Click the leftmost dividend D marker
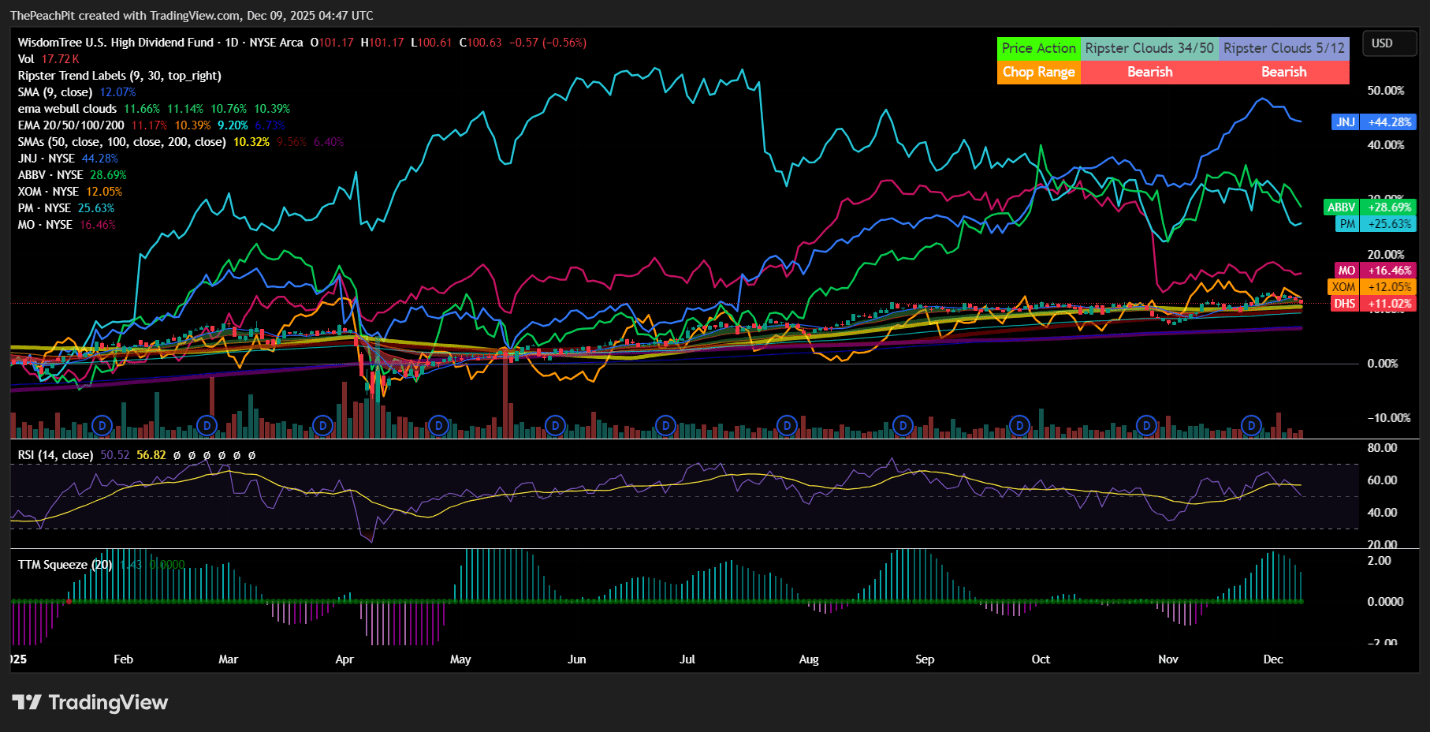Viewport: 1430px width, 732px height. click(x=101, y=426)
